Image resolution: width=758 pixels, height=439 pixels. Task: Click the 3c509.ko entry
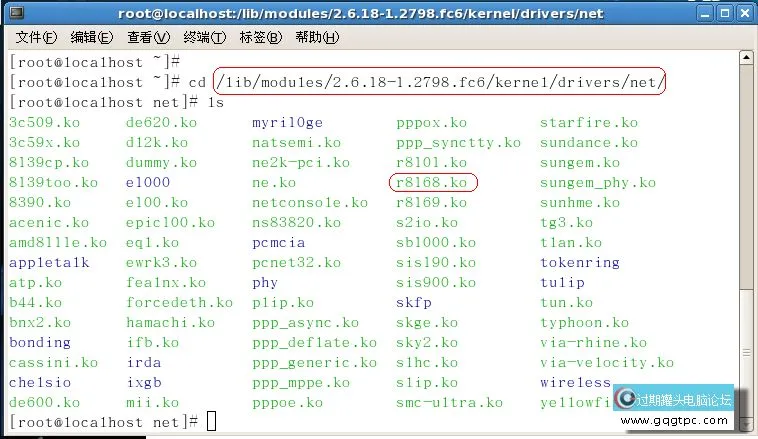click(x=44, y=122)
